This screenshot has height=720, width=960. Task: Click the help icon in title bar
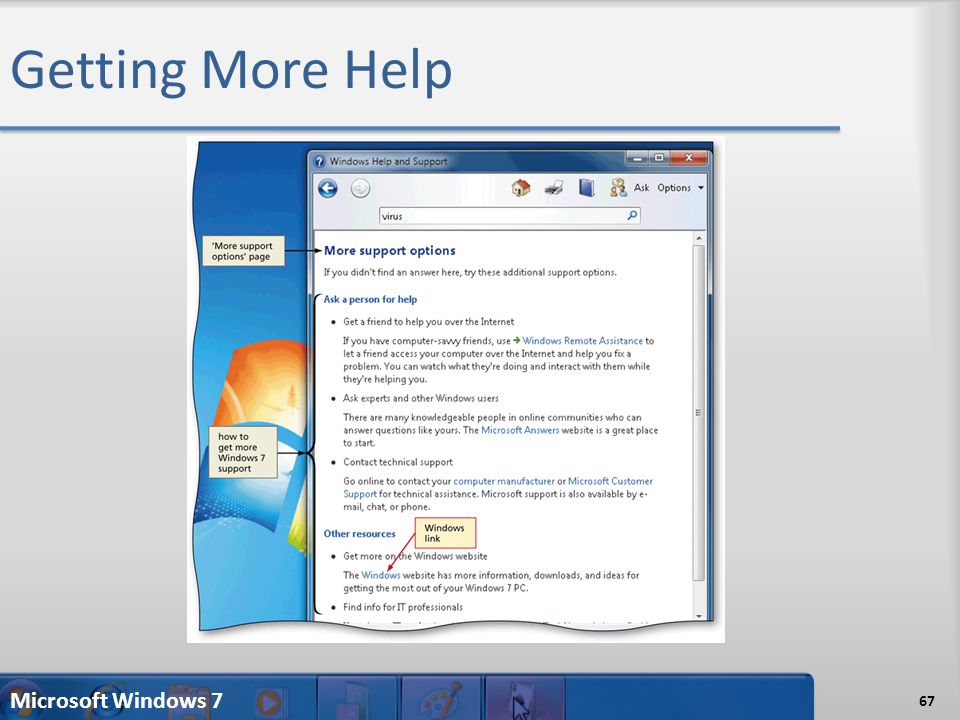pyautogui.click(x=319, y=162)
